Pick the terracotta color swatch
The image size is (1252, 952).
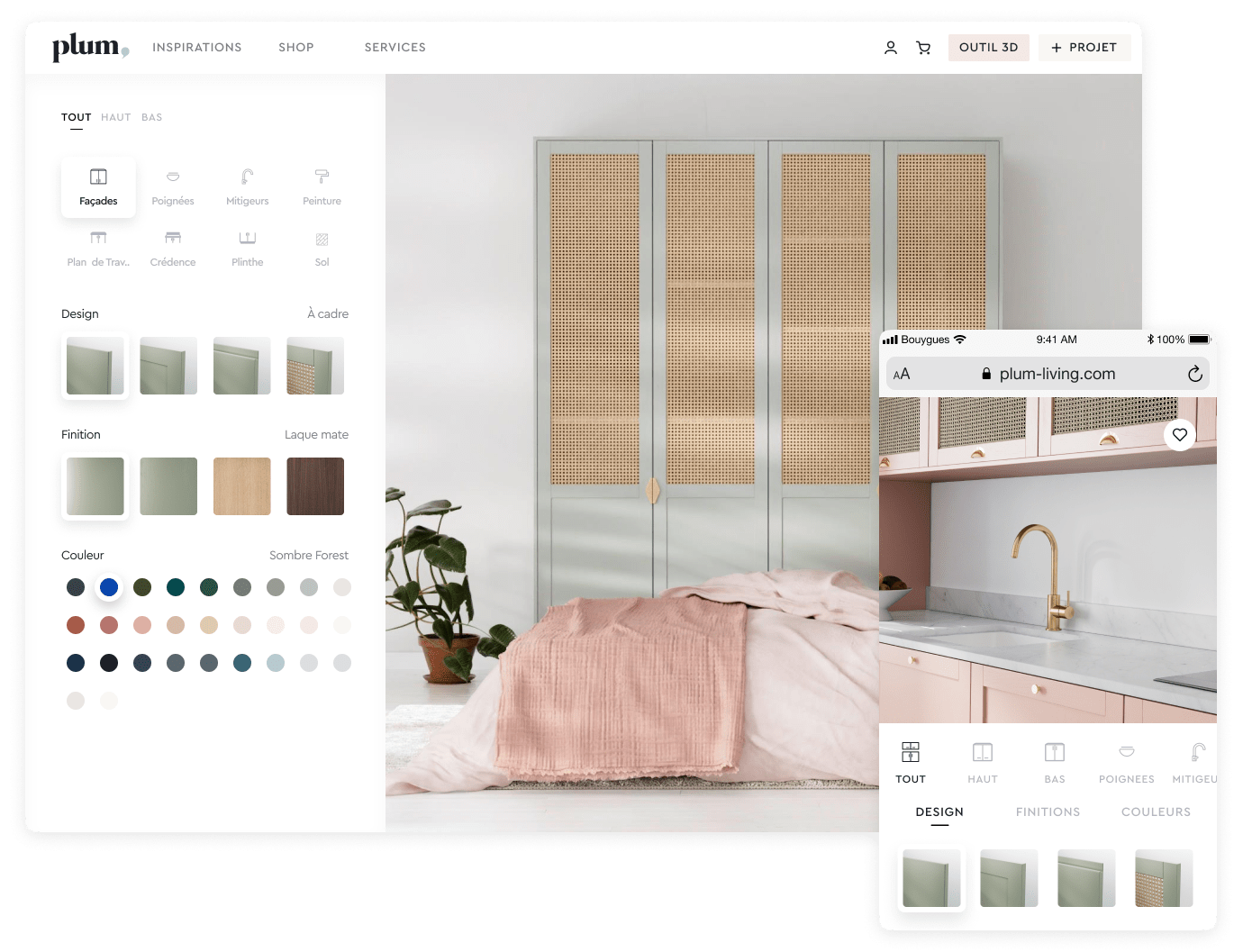[x=76, y=625]
